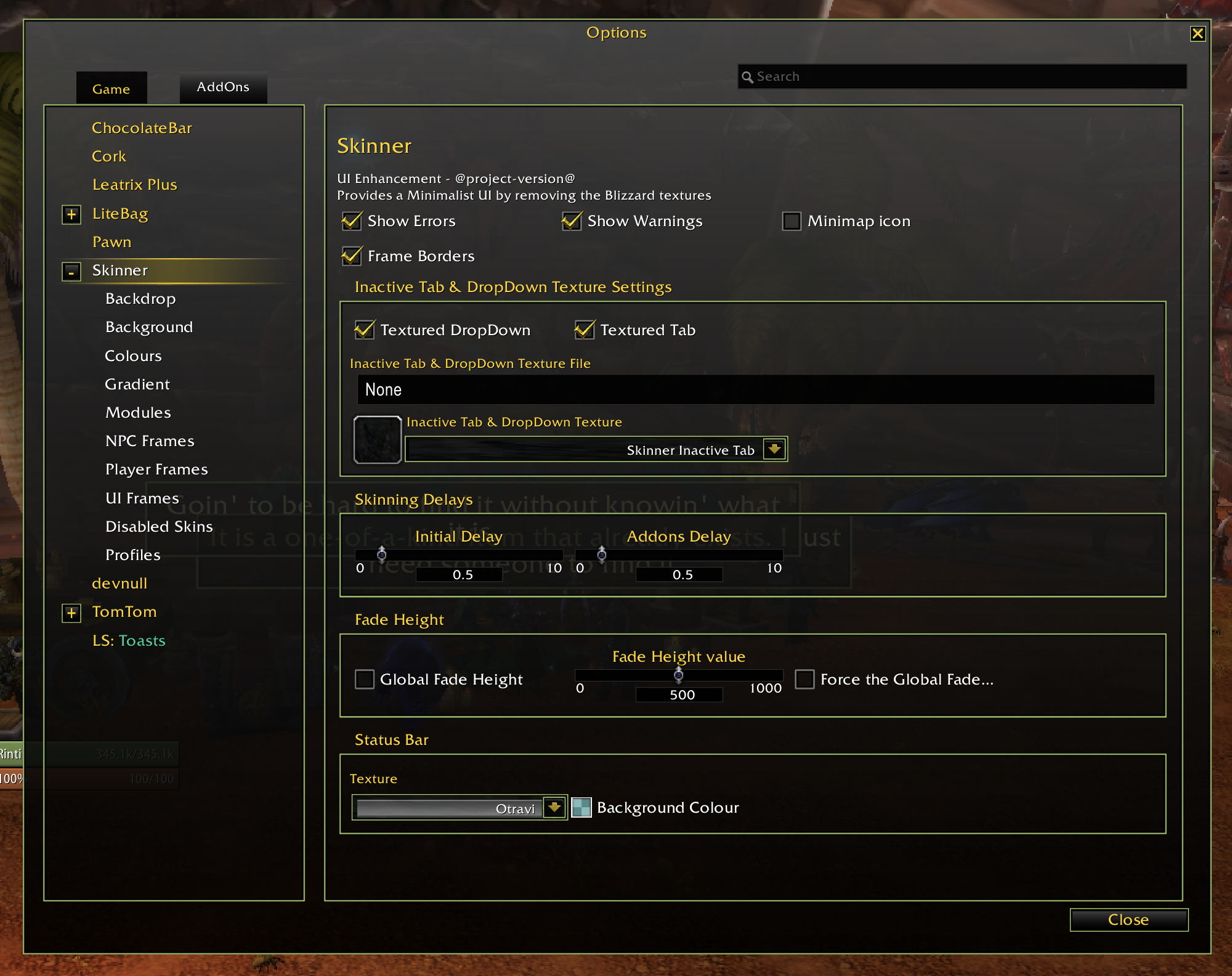
Task: Close Options window with X icon
Action: (1197, 34)
